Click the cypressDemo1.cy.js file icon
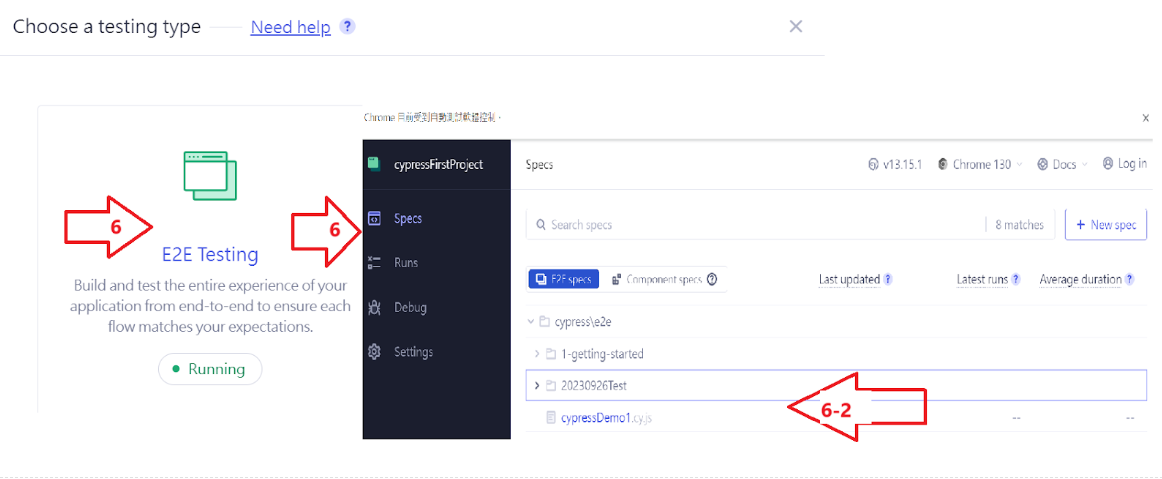1162x479 pixels. tap(551, 418)
